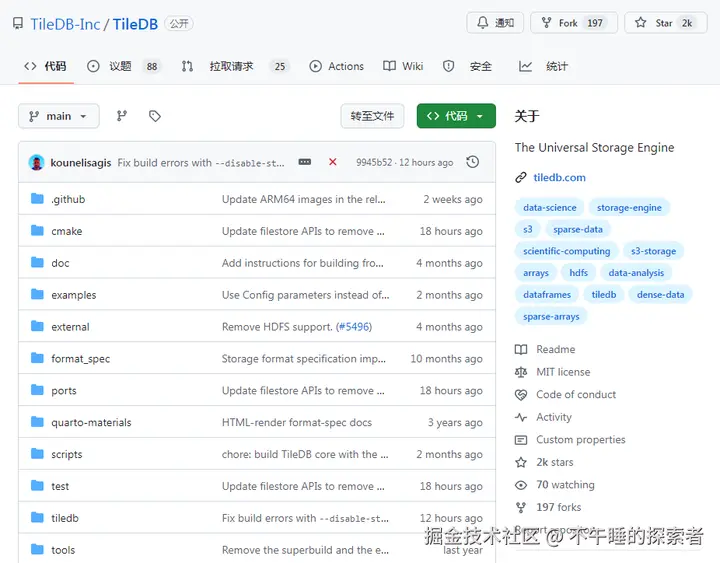Click the Custom properties icon

pyautogui.click(x=521, y=440)
